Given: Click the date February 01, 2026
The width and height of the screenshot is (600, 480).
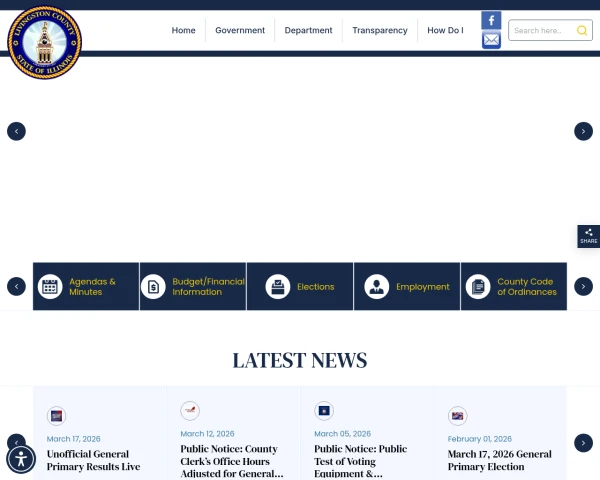Looking at the screenshot, I should pyautogui.click(x=480, y=439).
